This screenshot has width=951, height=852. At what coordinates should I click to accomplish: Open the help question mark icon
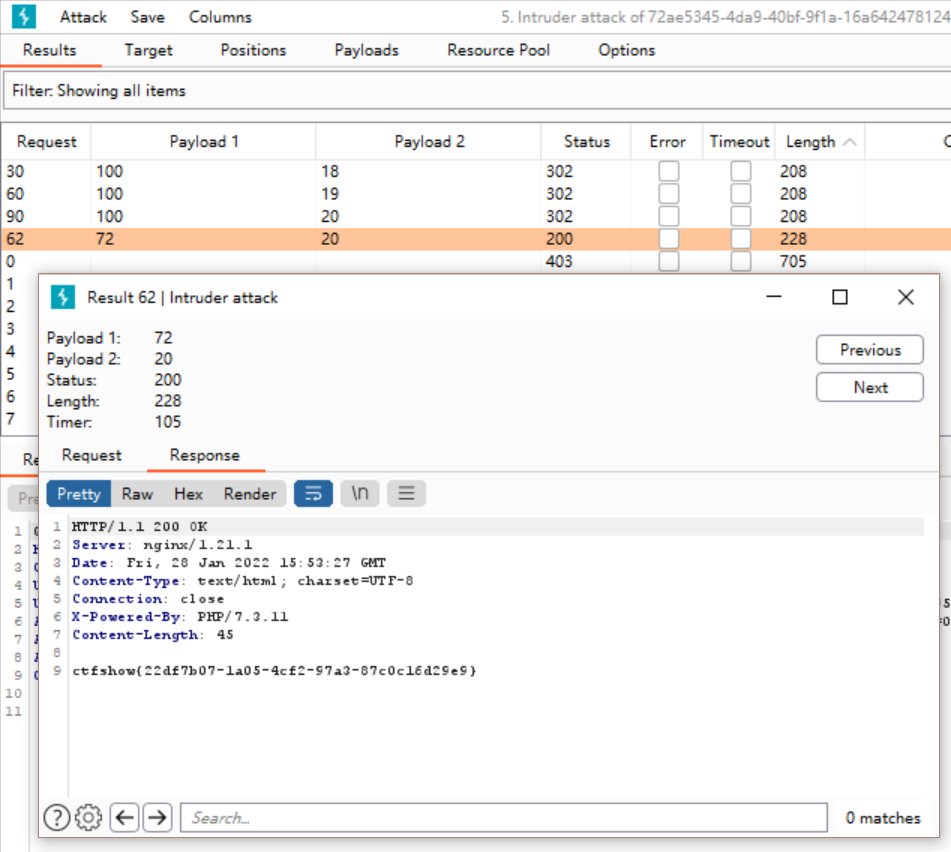click(x=57, y=818)
